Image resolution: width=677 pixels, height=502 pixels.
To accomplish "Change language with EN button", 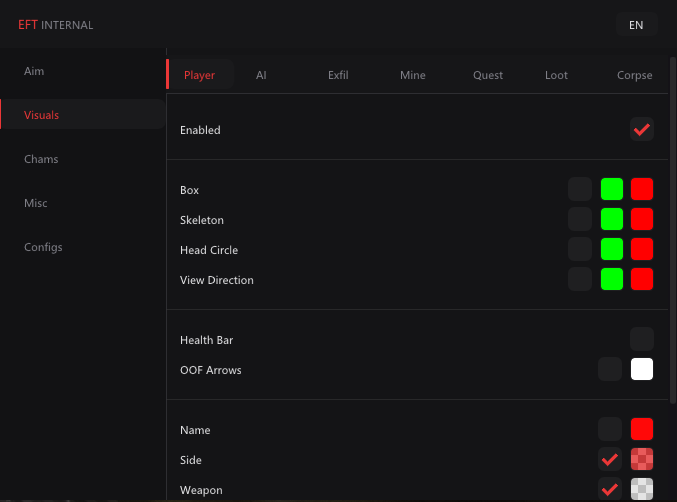I will [636, 25].
